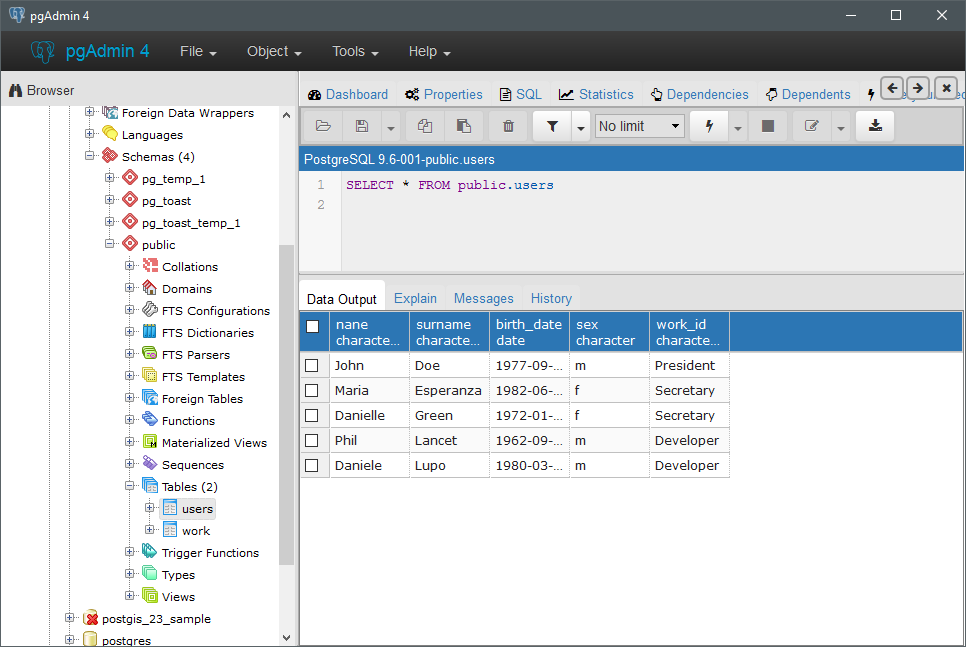Click the Edit pencil toolbar icon
This screenshot has width=966, height=647.
812,126
